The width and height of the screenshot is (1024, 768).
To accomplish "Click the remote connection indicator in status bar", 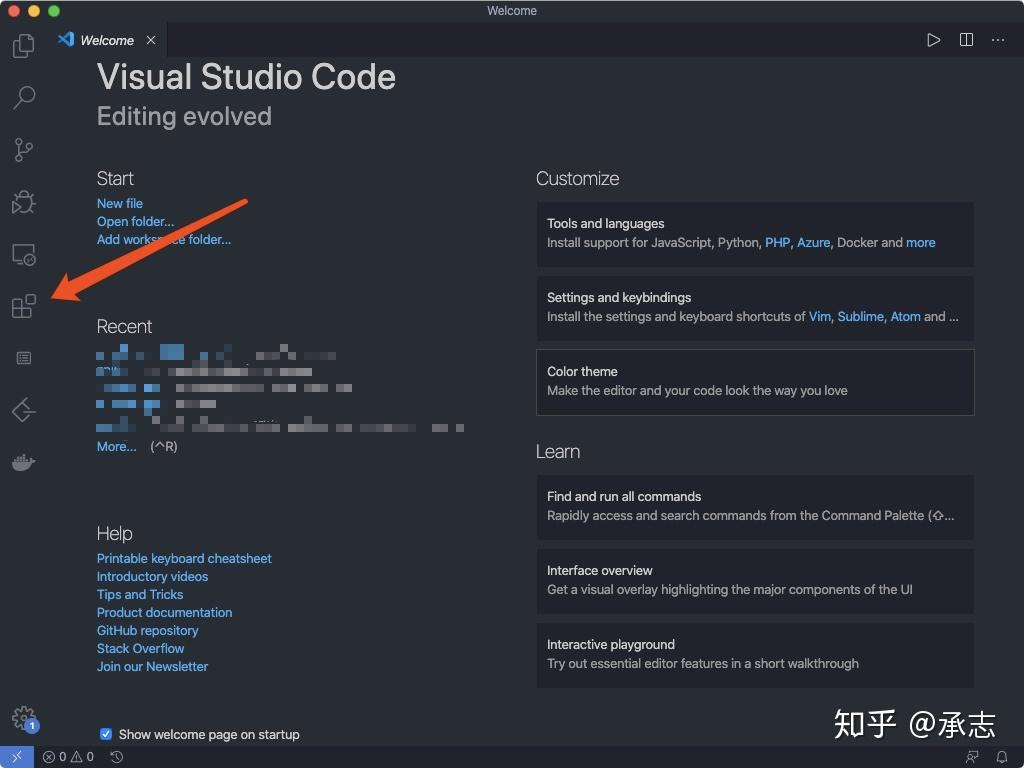I will pos(14,757).
